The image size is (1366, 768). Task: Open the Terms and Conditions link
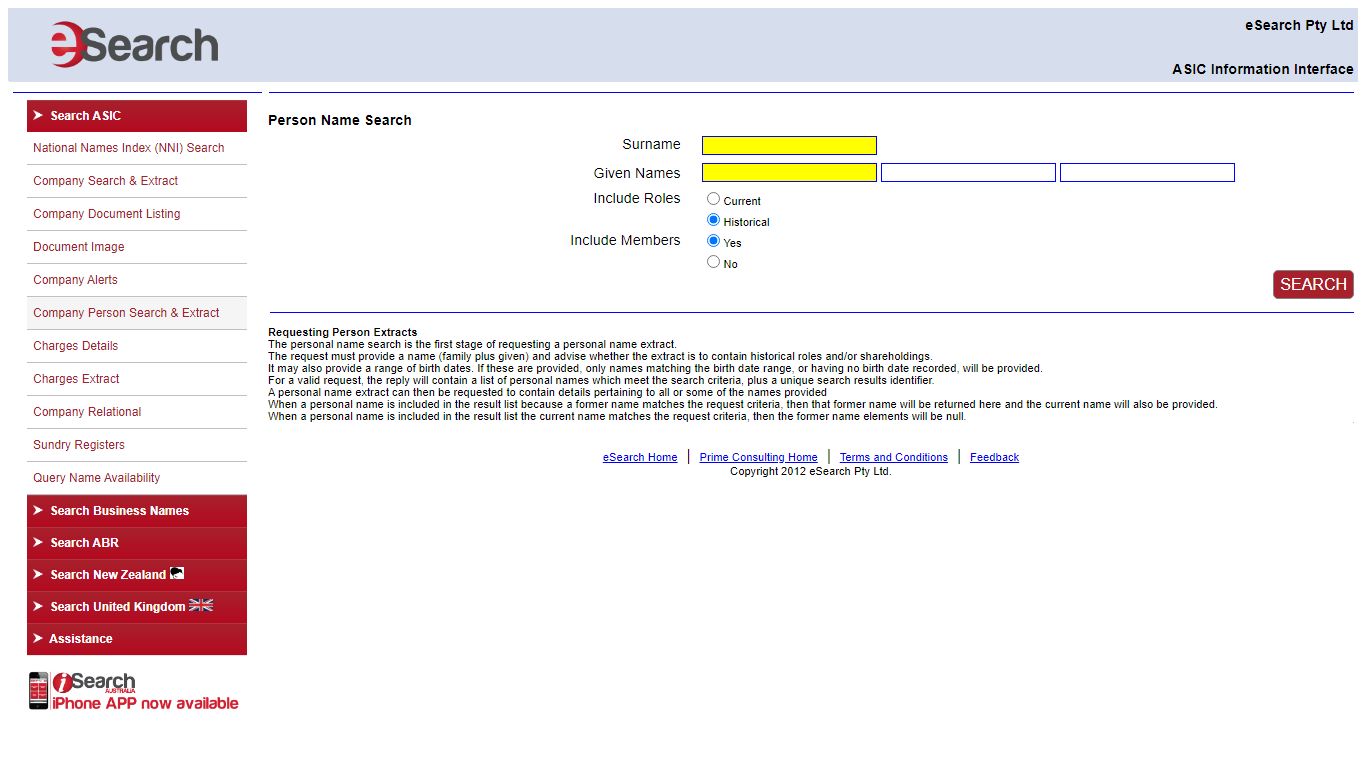tap(894, 457)
